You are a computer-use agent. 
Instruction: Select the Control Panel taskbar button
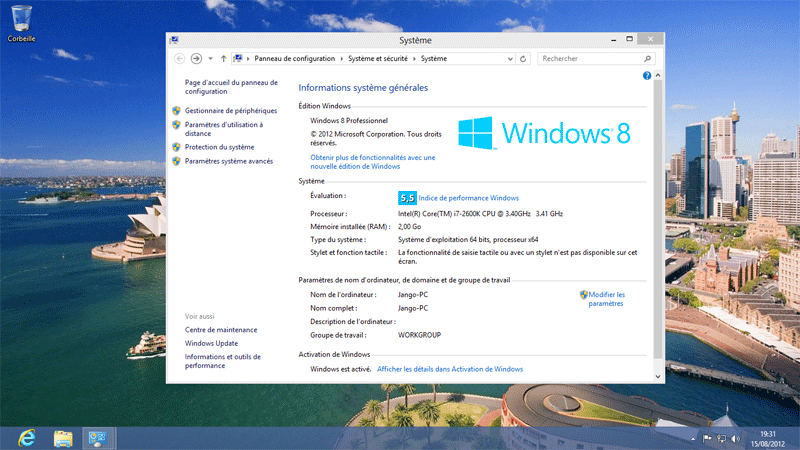point(97,438)
